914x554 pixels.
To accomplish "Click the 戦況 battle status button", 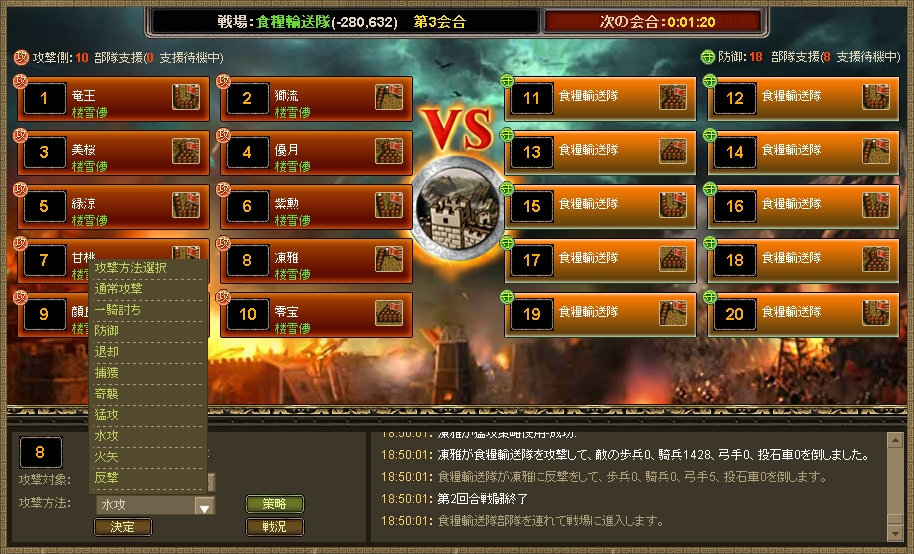I will tap(275, 527).
